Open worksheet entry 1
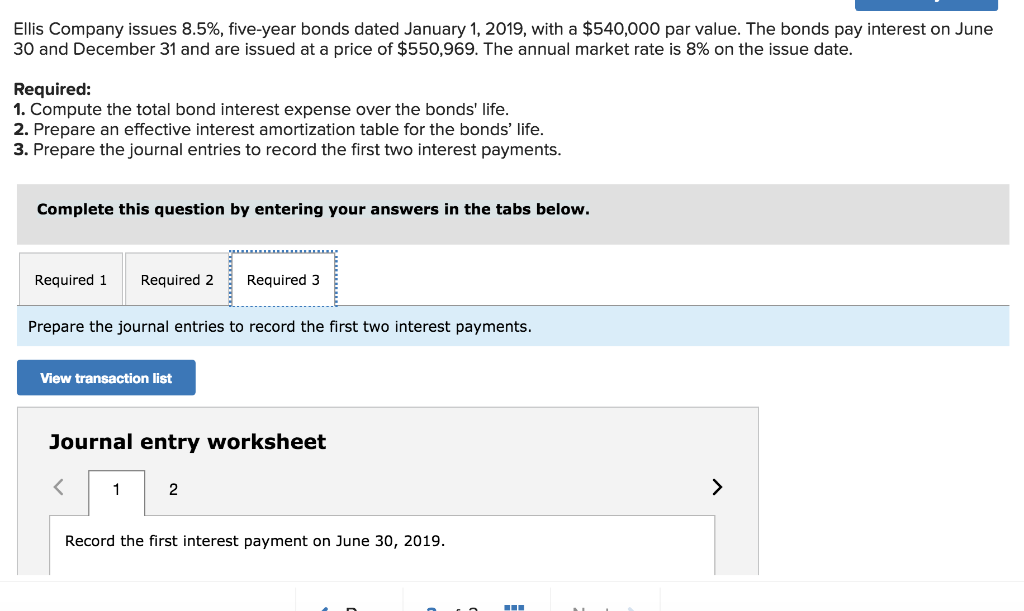Image resolution: width=1024 pixels, height=611 pixels. 116,489
